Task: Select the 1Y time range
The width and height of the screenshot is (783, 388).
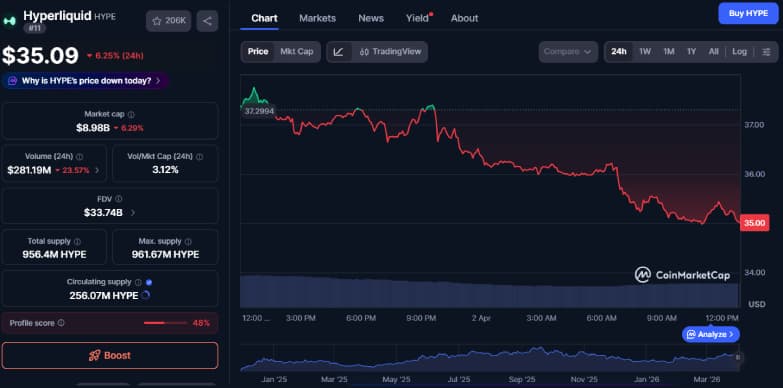Action: [691, 51]
